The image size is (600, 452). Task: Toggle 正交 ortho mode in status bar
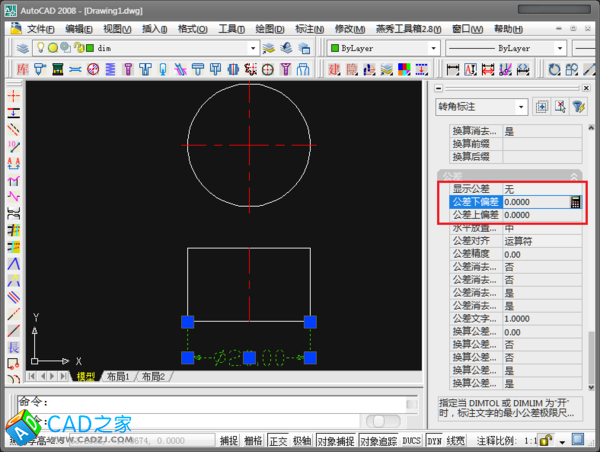pos(279,440)
